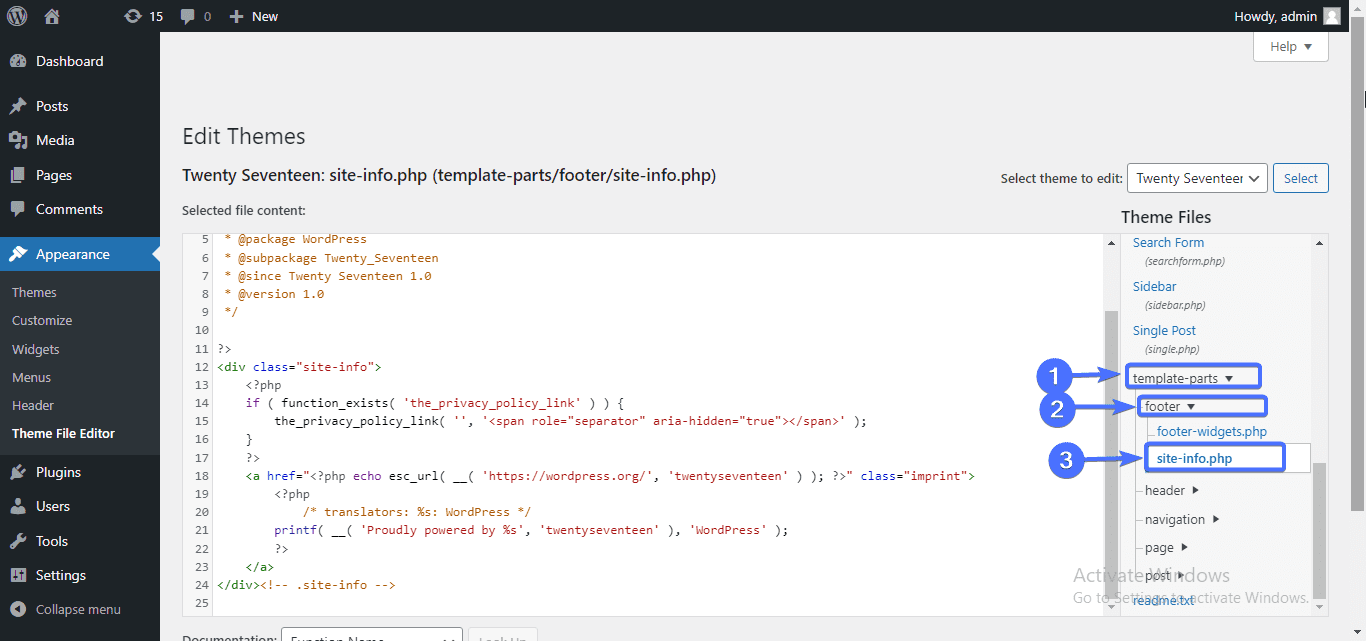Click the Media library icon
Screen dimensions: 1366x641
[18, 140]
